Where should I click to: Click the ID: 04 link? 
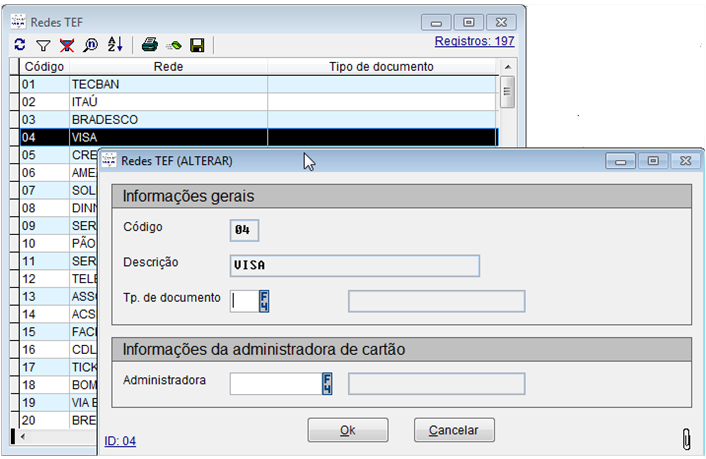[x=120, y=441]
